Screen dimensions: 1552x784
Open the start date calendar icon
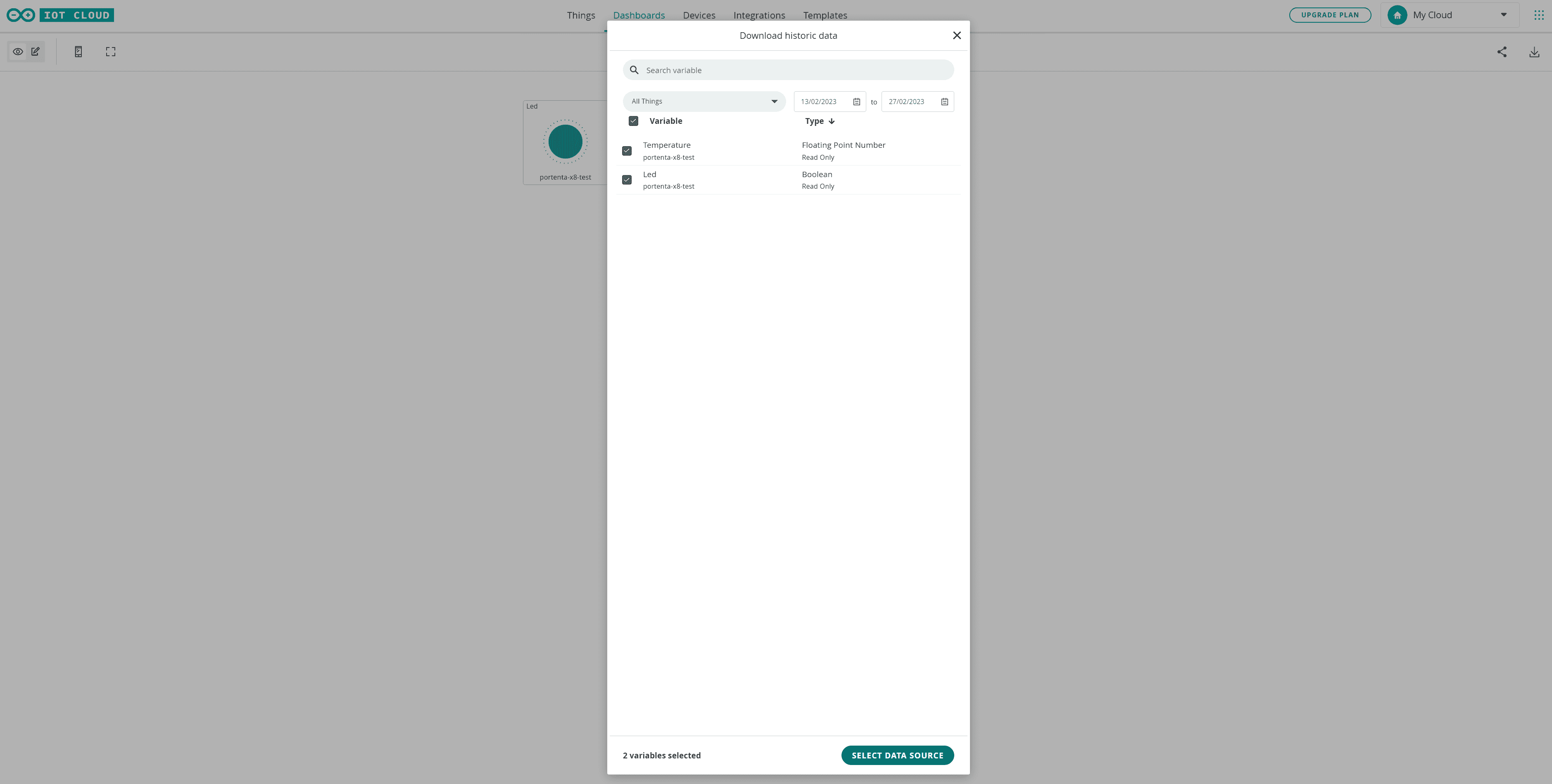(856, 102)
